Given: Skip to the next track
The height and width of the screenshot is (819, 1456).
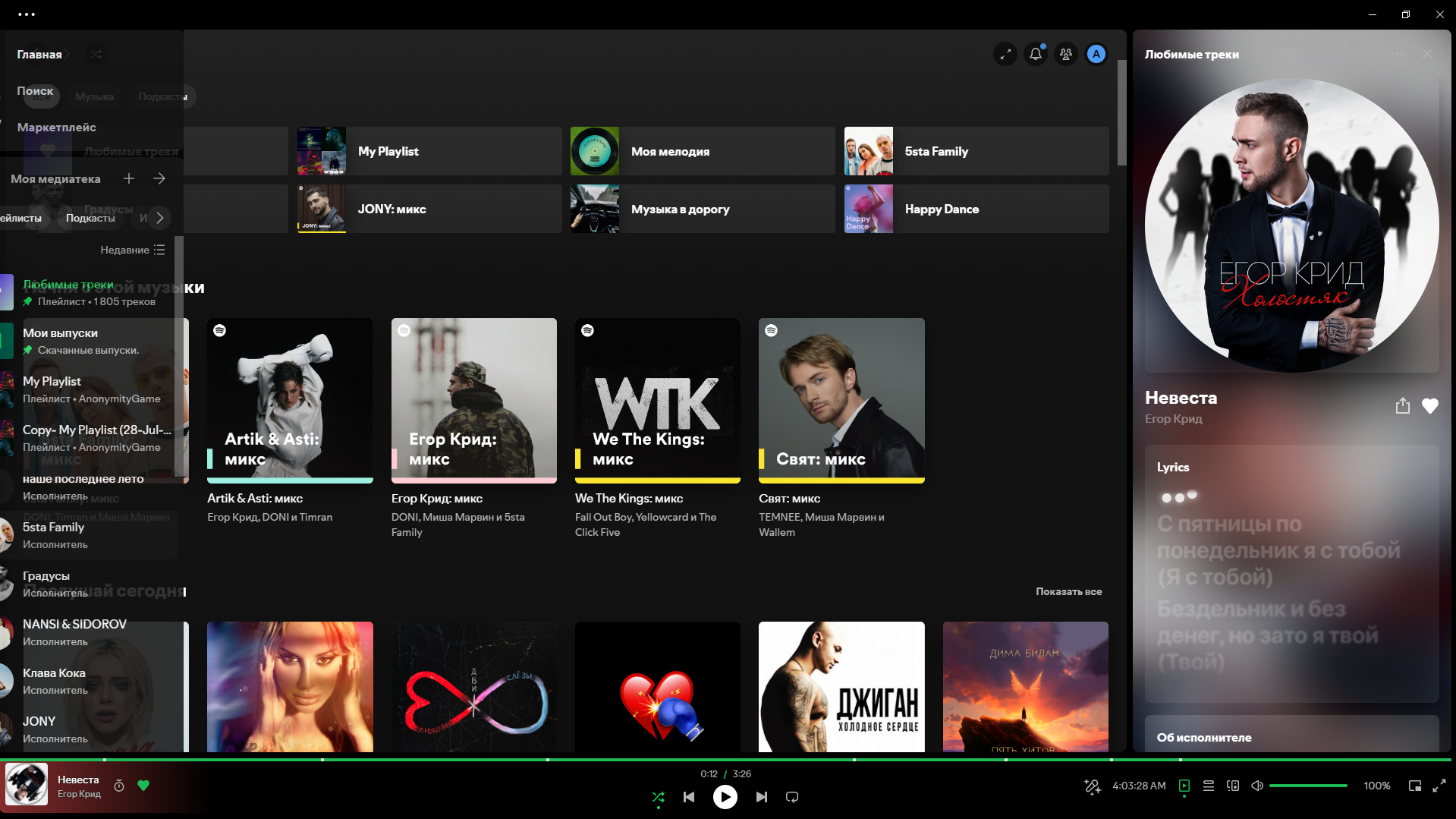Looking at the screenshot, I should [x=762, y=797].
